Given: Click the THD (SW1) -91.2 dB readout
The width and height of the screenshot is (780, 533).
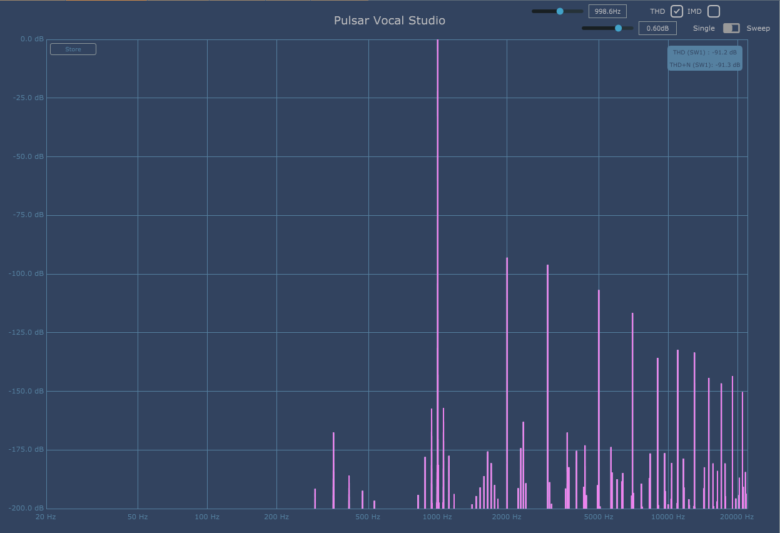Looking at the screenshot, I should 704,52.
